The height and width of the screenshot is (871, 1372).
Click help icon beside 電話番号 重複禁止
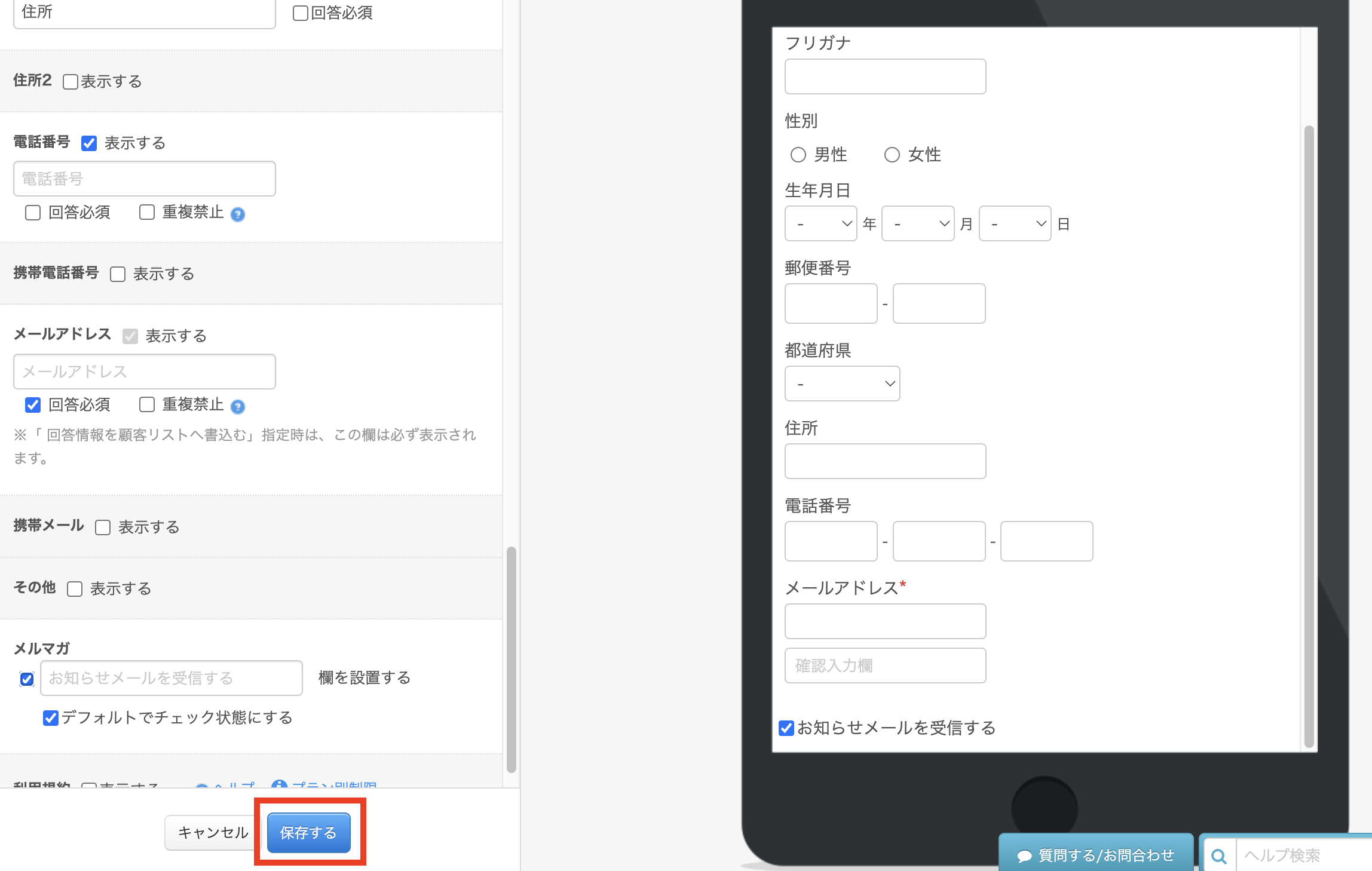[238, 214]
